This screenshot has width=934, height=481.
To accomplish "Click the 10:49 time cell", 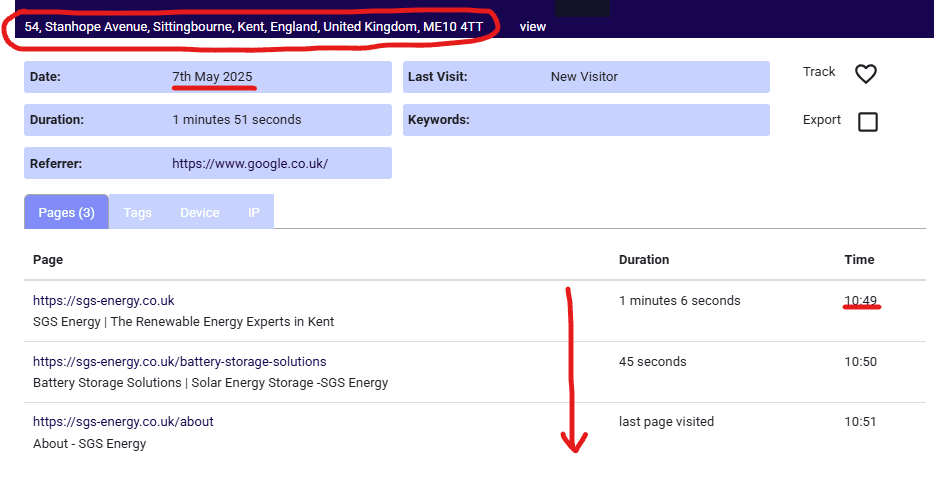I will tap(860, 301).
